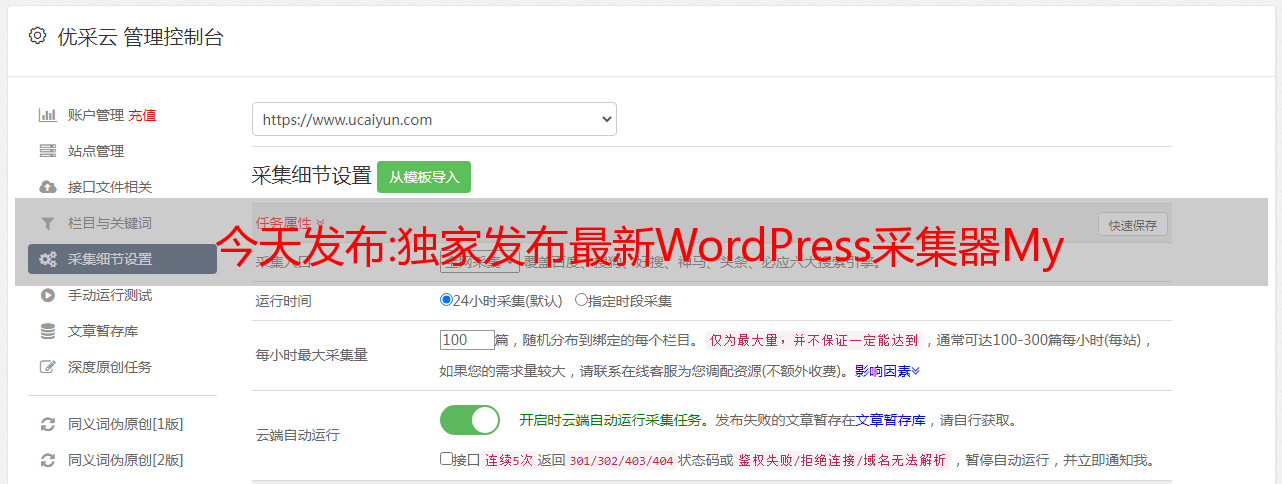Click refresh icon of 同义词伪原创[2版]
This screenshot has width=1282, height=484.
click(47, 460)
